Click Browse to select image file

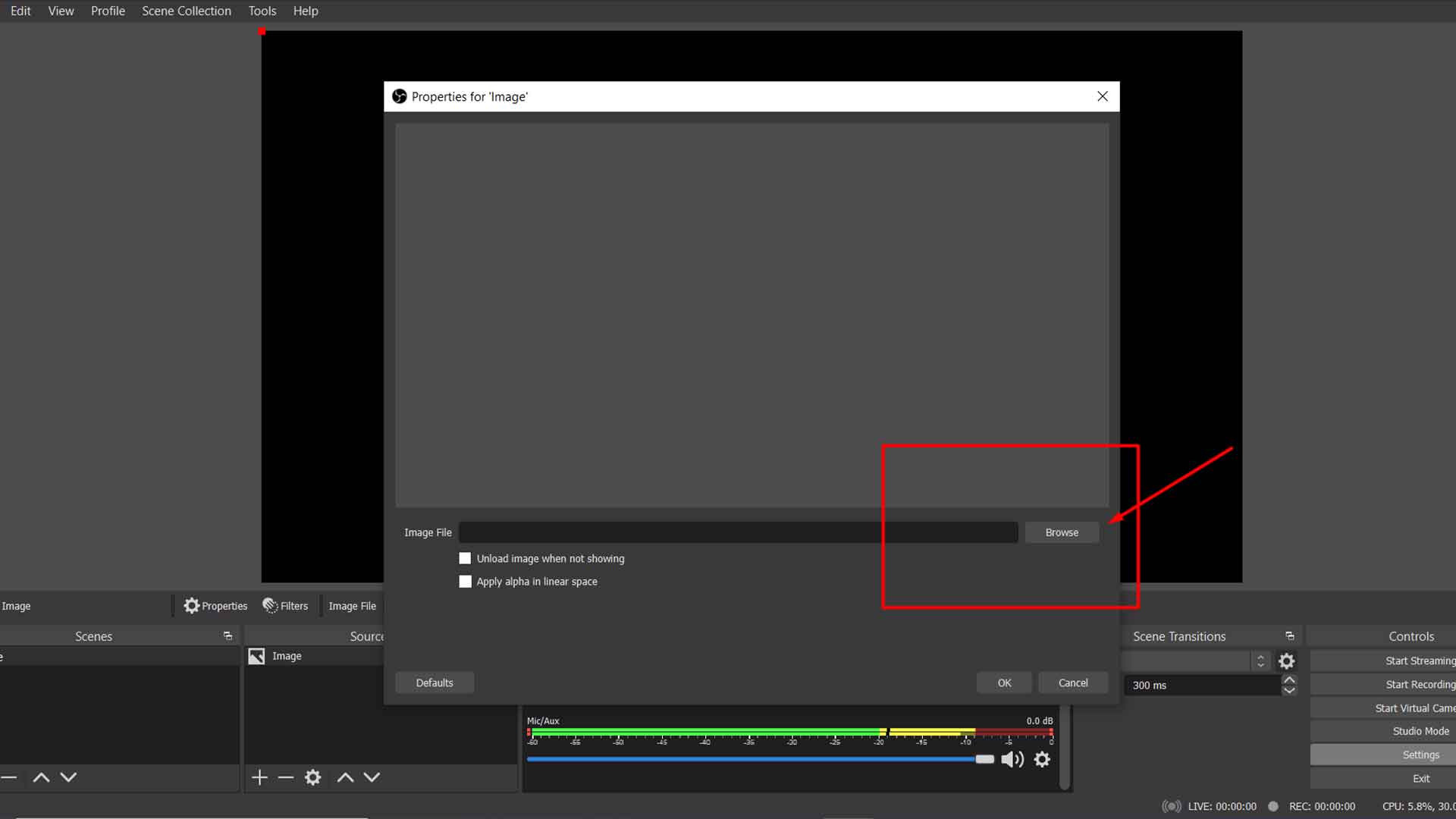1062,532
